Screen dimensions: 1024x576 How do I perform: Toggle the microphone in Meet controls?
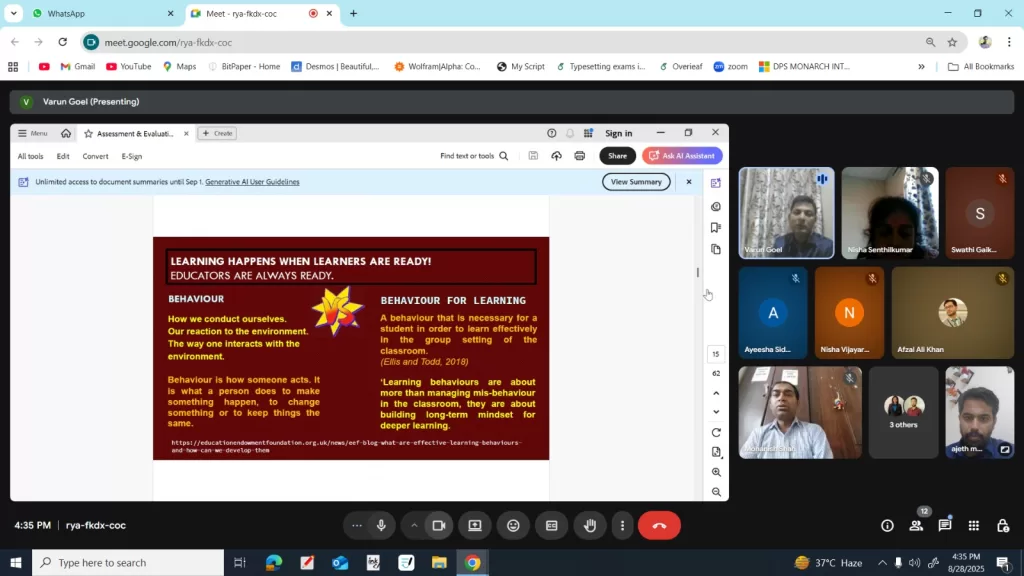381,526
